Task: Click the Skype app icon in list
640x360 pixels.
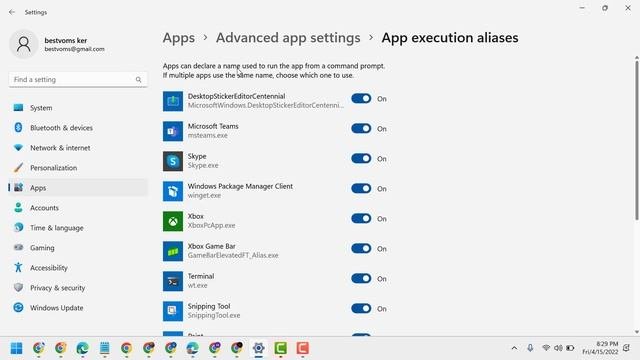Action: point(173,161)
